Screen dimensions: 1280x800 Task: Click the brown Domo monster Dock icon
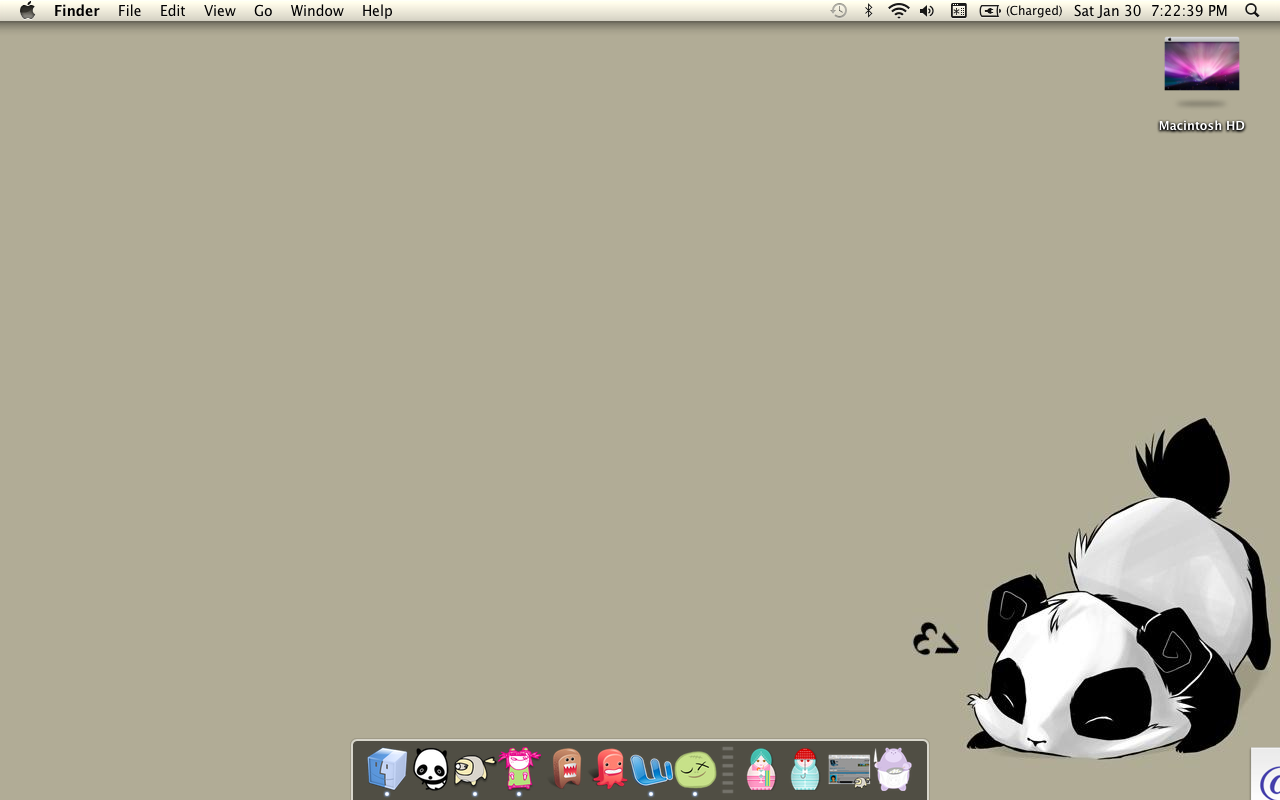(566, 769)
